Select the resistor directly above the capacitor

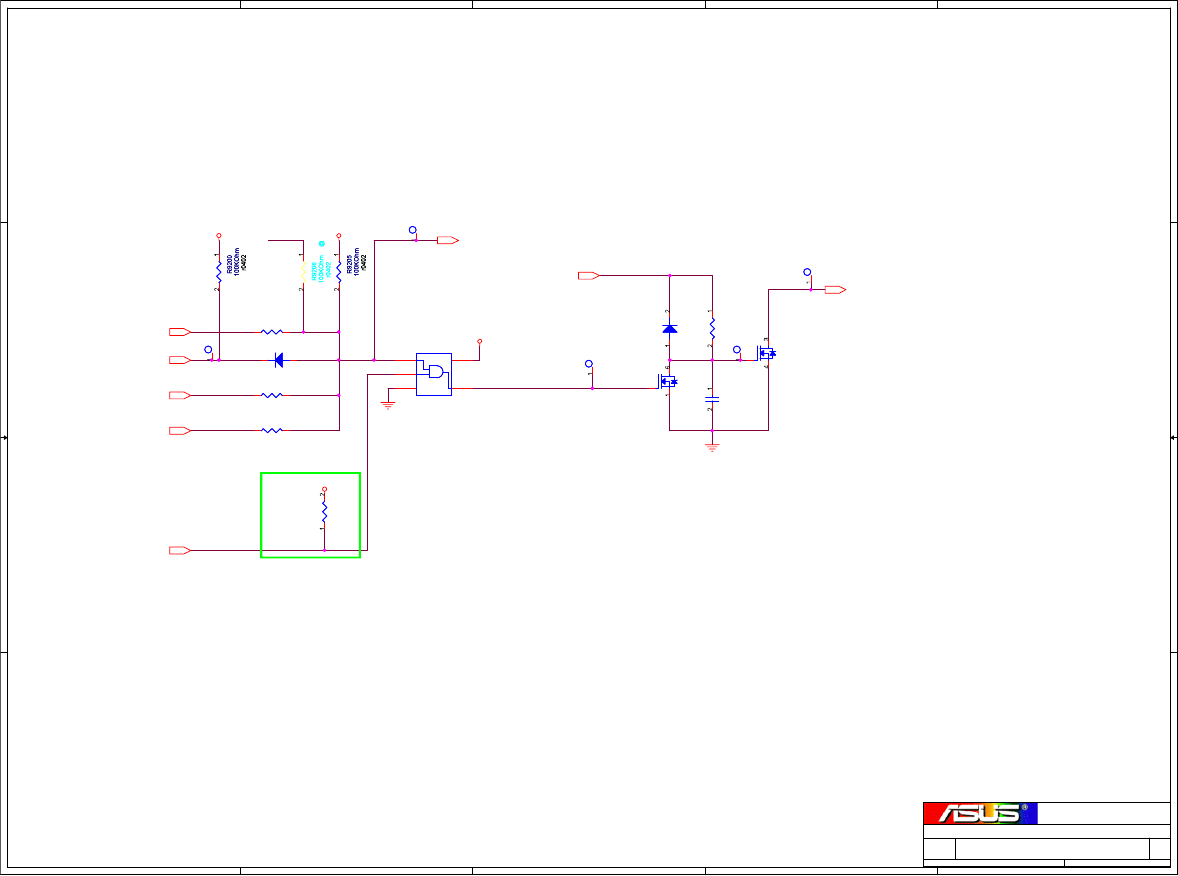click(712, 328)
